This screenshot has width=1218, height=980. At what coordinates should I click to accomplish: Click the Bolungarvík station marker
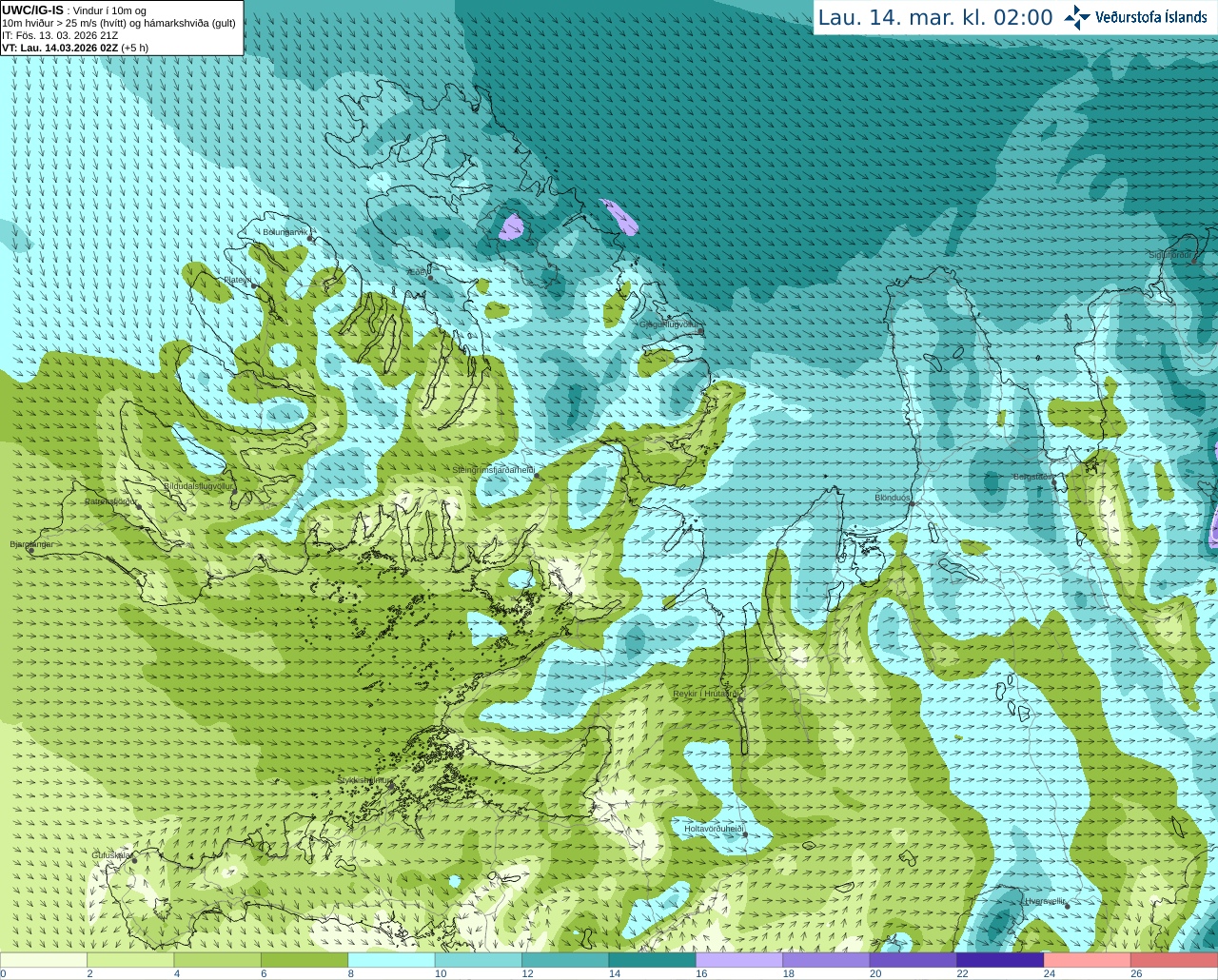(310, 238)
